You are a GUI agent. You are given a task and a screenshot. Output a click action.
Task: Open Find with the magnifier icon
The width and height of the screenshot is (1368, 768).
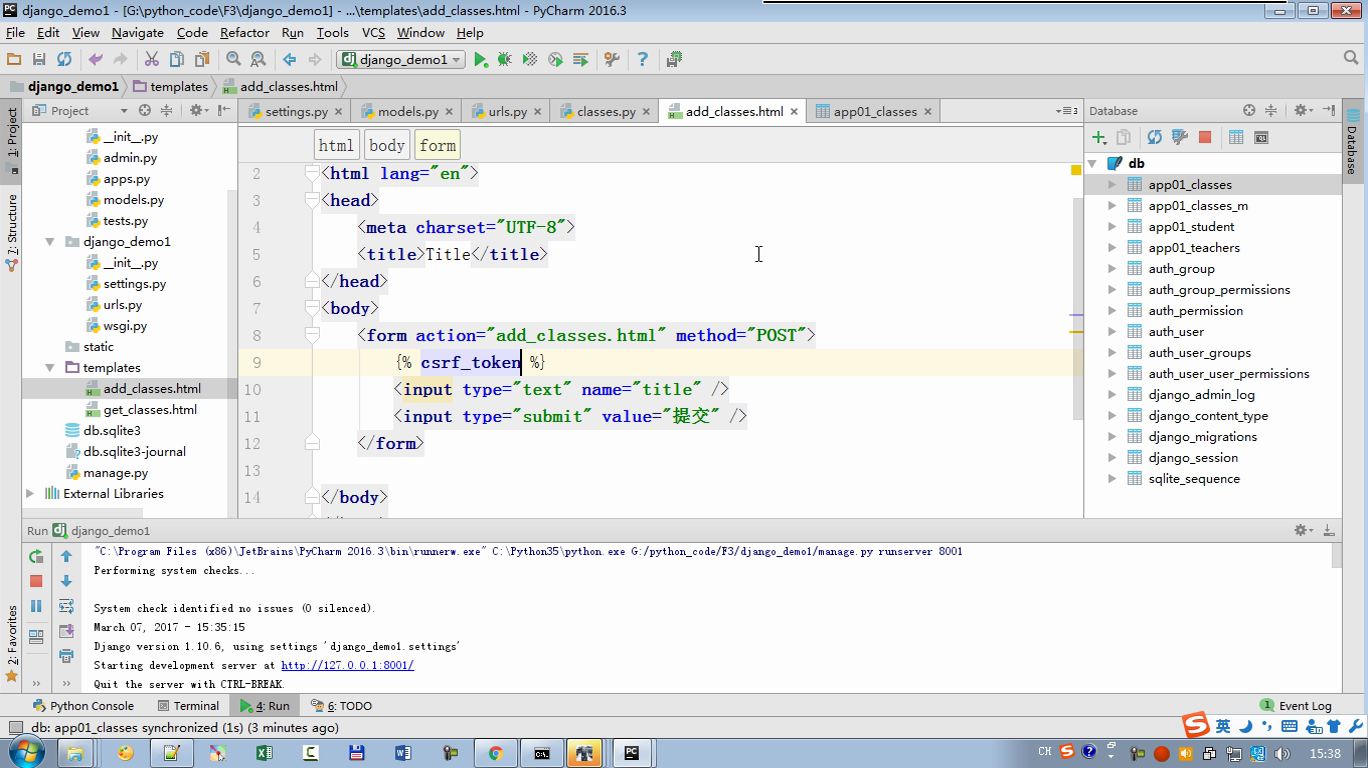[233, 60]
